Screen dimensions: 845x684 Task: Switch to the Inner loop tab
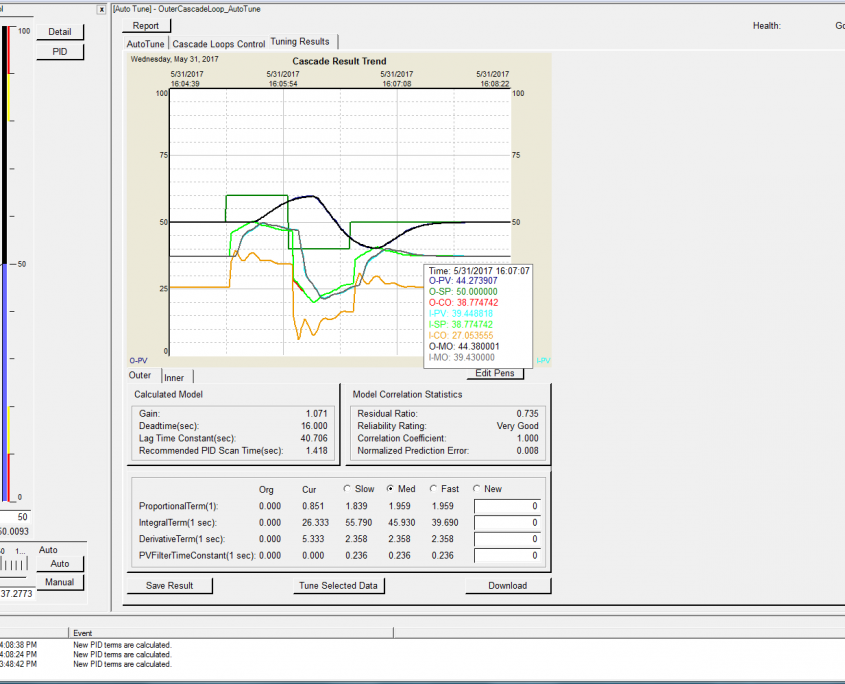coord(174,377)
